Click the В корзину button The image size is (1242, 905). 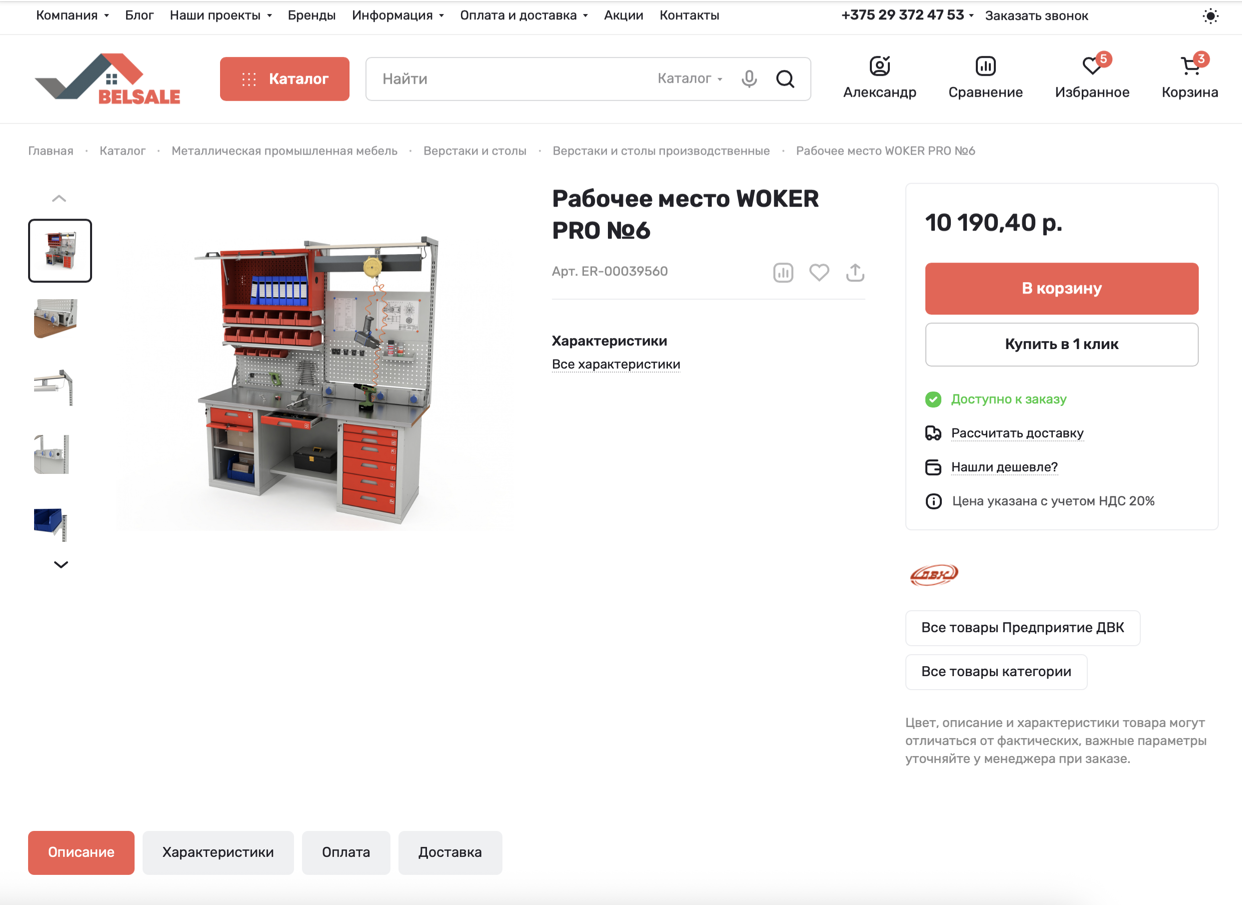coord(1061,289)
